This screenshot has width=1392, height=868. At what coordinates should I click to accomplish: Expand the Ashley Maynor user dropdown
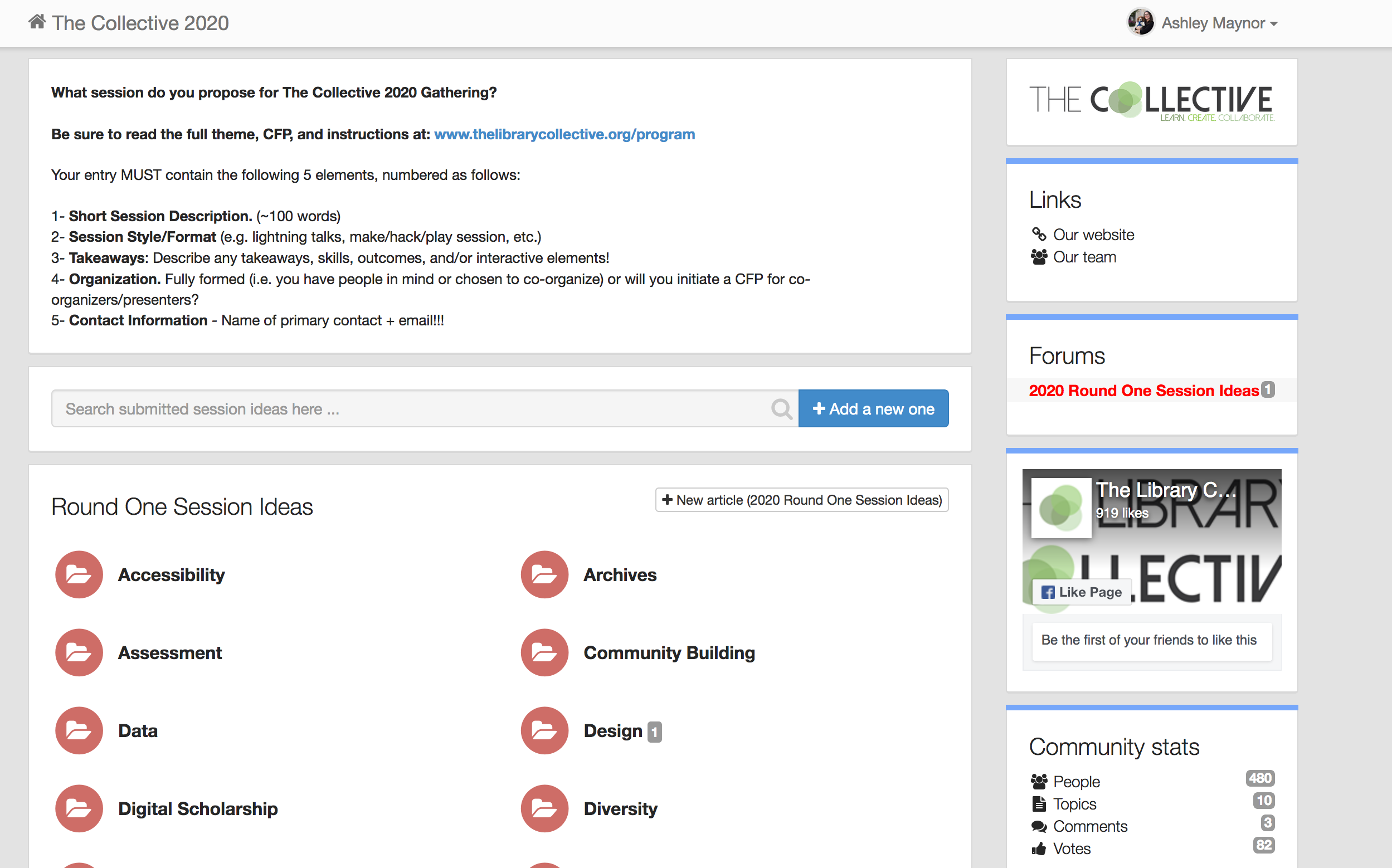(1219, 23)
